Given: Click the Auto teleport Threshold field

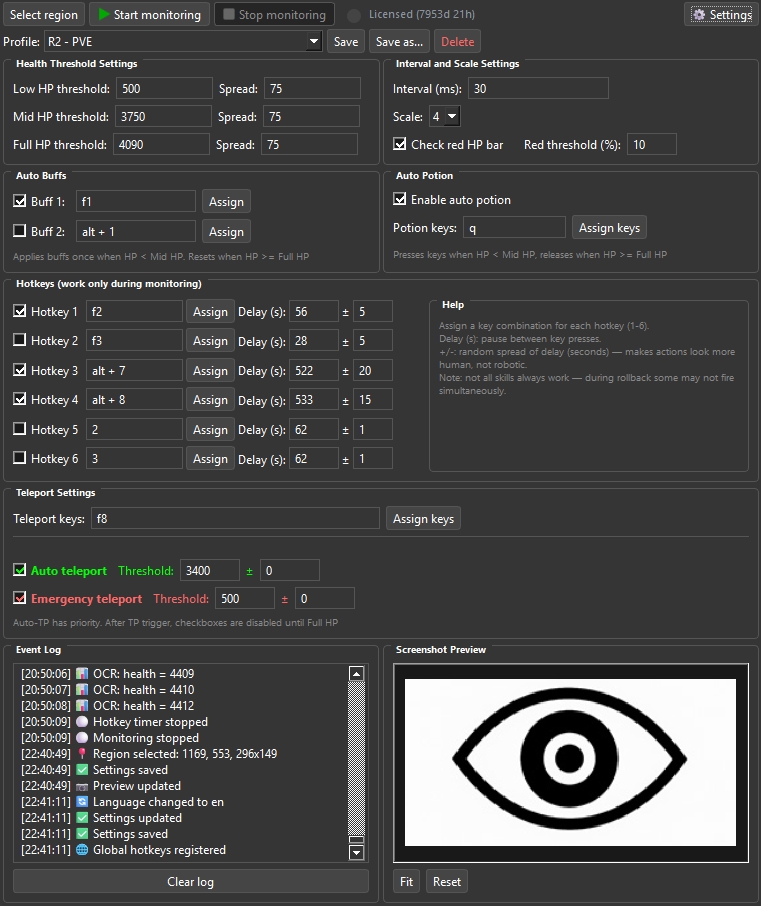Looking at the screenshot, I should [x=210, y=570].
